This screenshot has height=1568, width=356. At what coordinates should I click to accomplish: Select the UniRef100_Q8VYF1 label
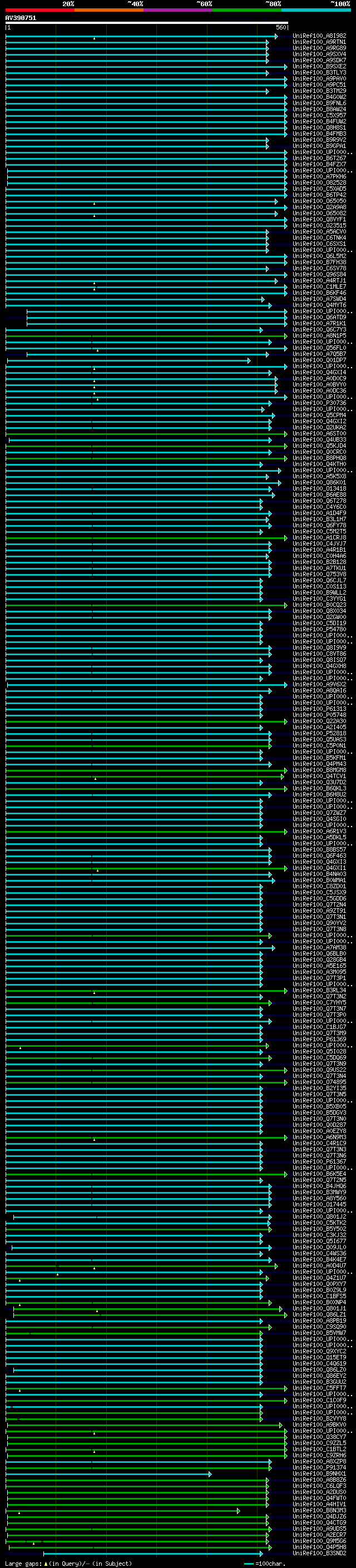coord(319,219)
